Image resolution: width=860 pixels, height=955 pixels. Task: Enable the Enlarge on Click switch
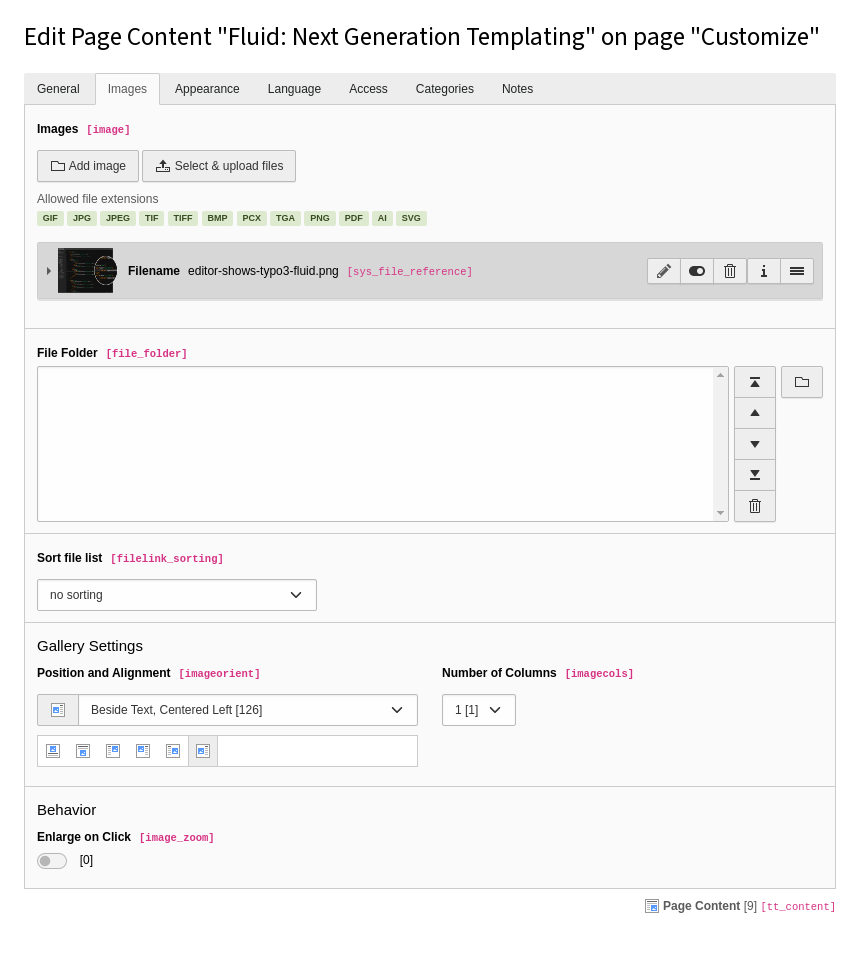pyautogui.click(x=52, y=861)
